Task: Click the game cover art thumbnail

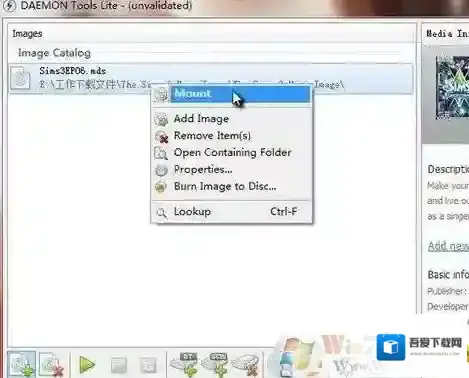Action: [452, 87]
